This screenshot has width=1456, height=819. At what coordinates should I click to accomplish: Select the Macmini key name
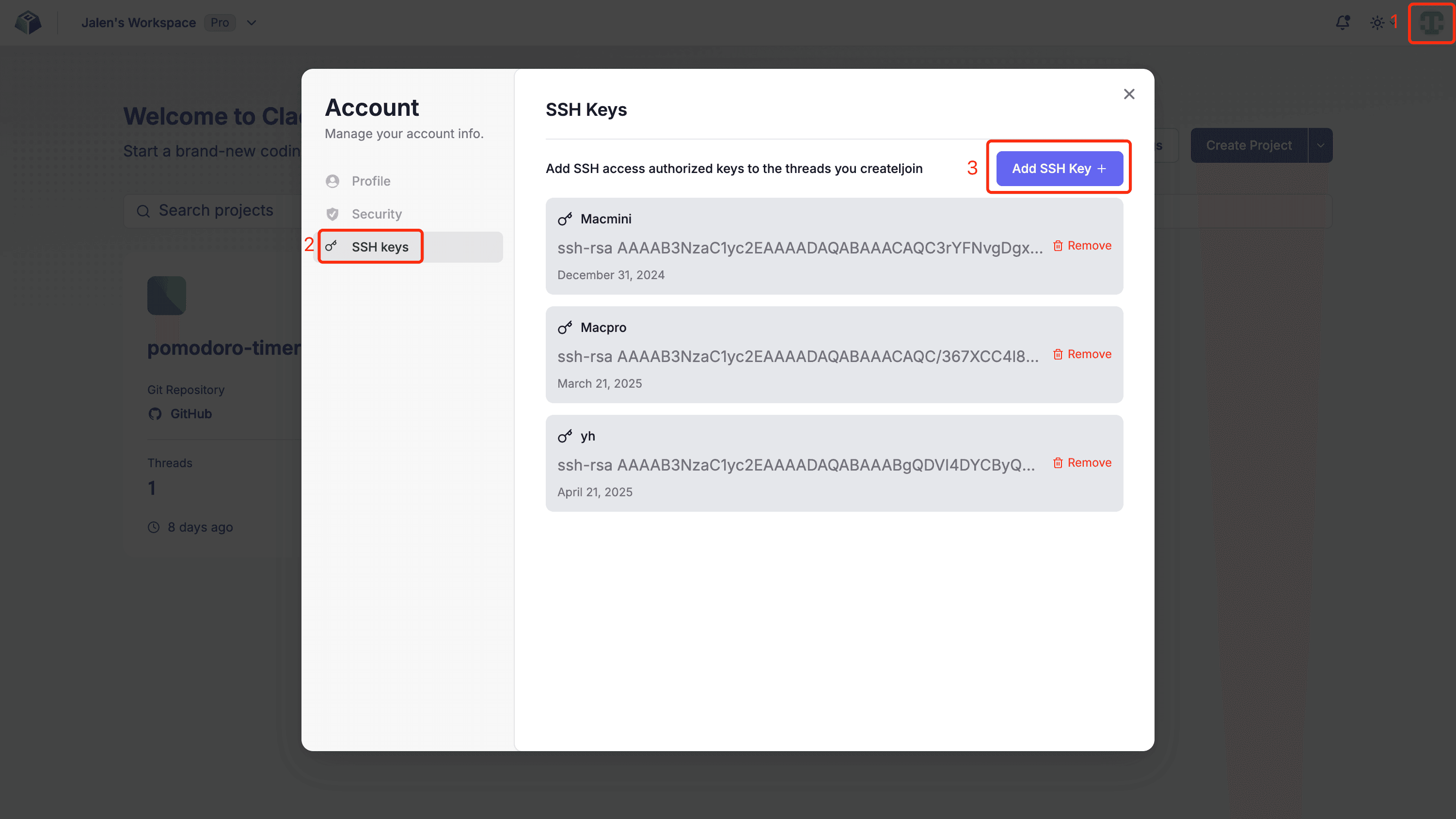click(x=606, y=219)
